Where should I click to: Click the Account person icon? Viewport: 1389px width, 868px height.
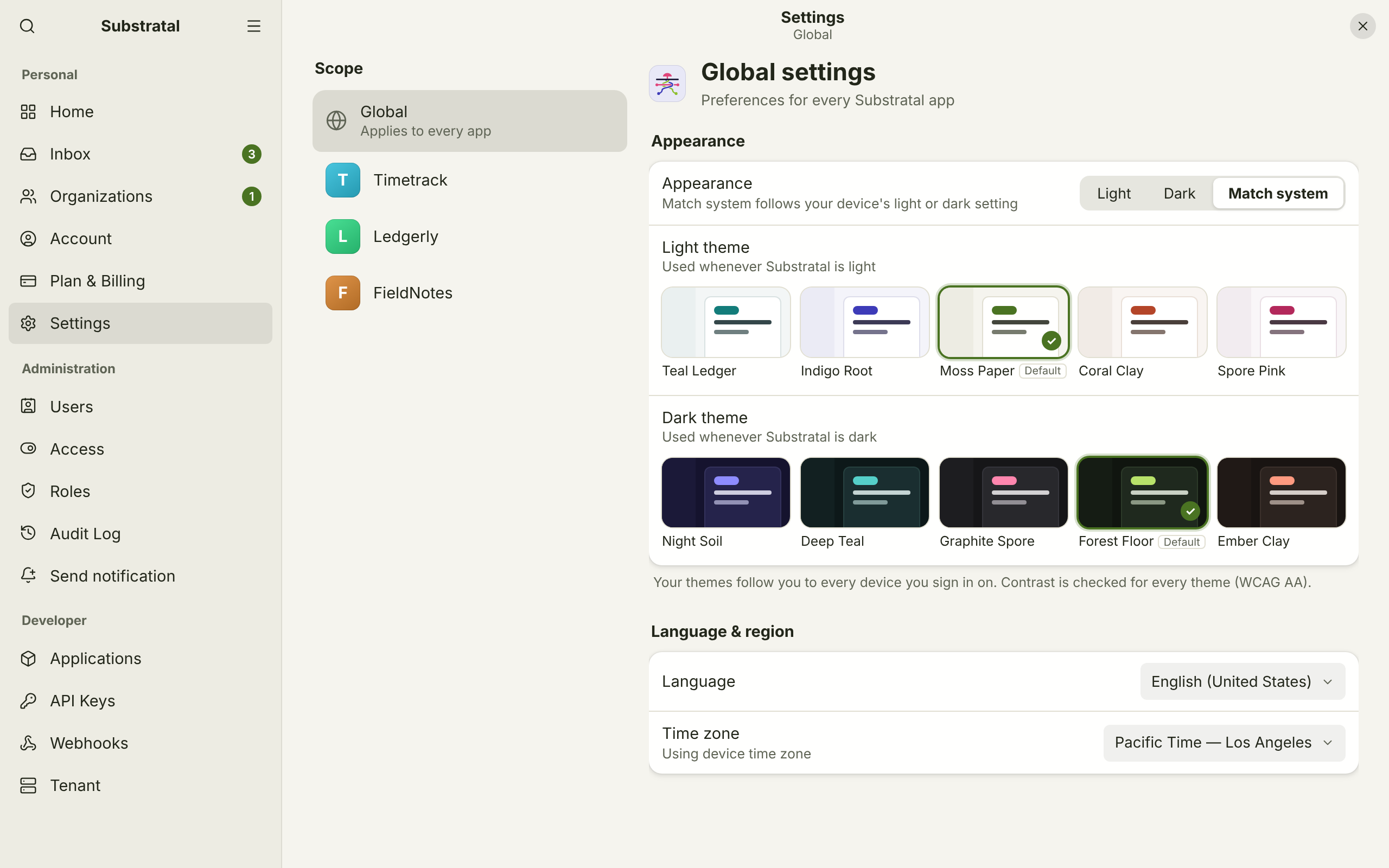(28, 239)
